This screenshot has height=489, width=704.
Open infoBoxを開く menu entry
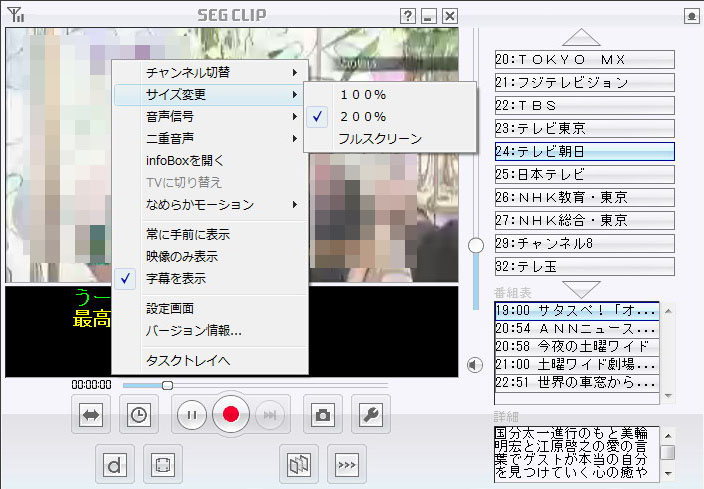point(210,160)
